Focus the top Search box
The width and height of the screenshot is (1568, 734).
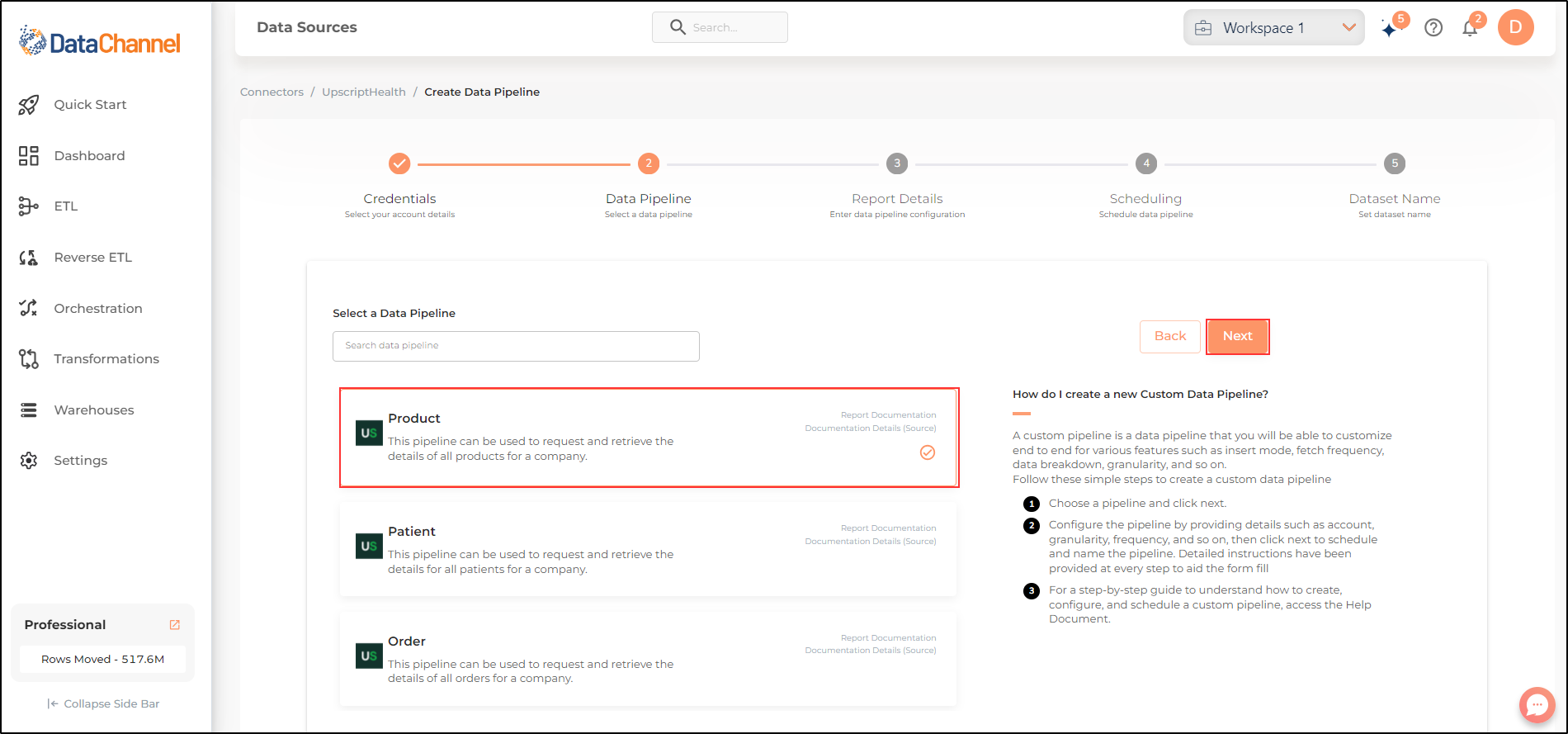pyautogui.click(x=720, y=27)
